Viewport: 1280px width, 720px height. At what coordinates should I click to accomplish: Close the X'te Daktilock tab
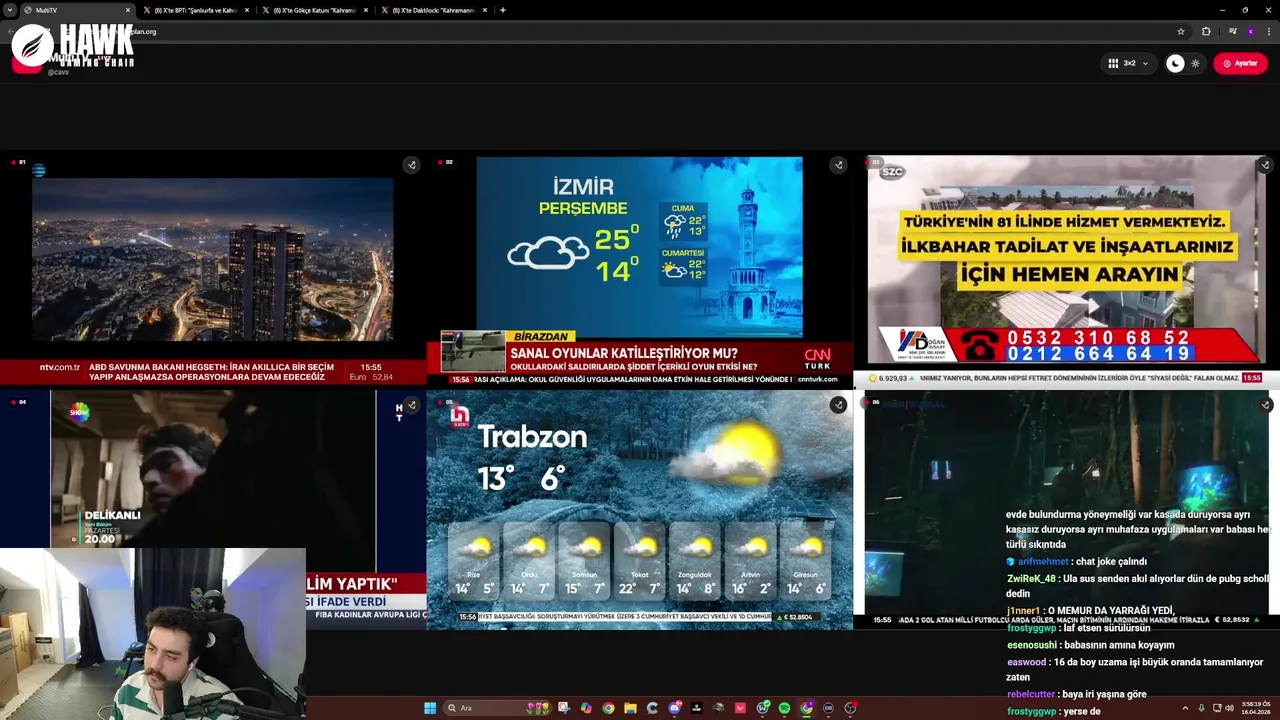[485, 10]
